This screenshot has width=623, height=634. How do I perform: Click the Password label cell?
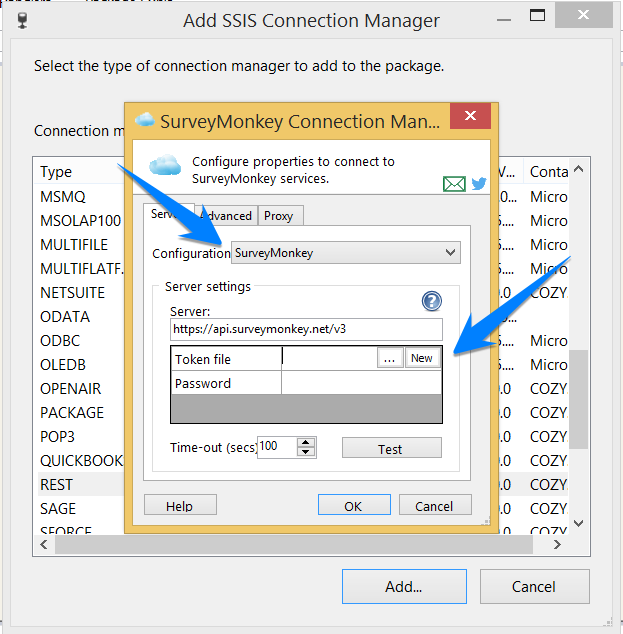[226, 383]
